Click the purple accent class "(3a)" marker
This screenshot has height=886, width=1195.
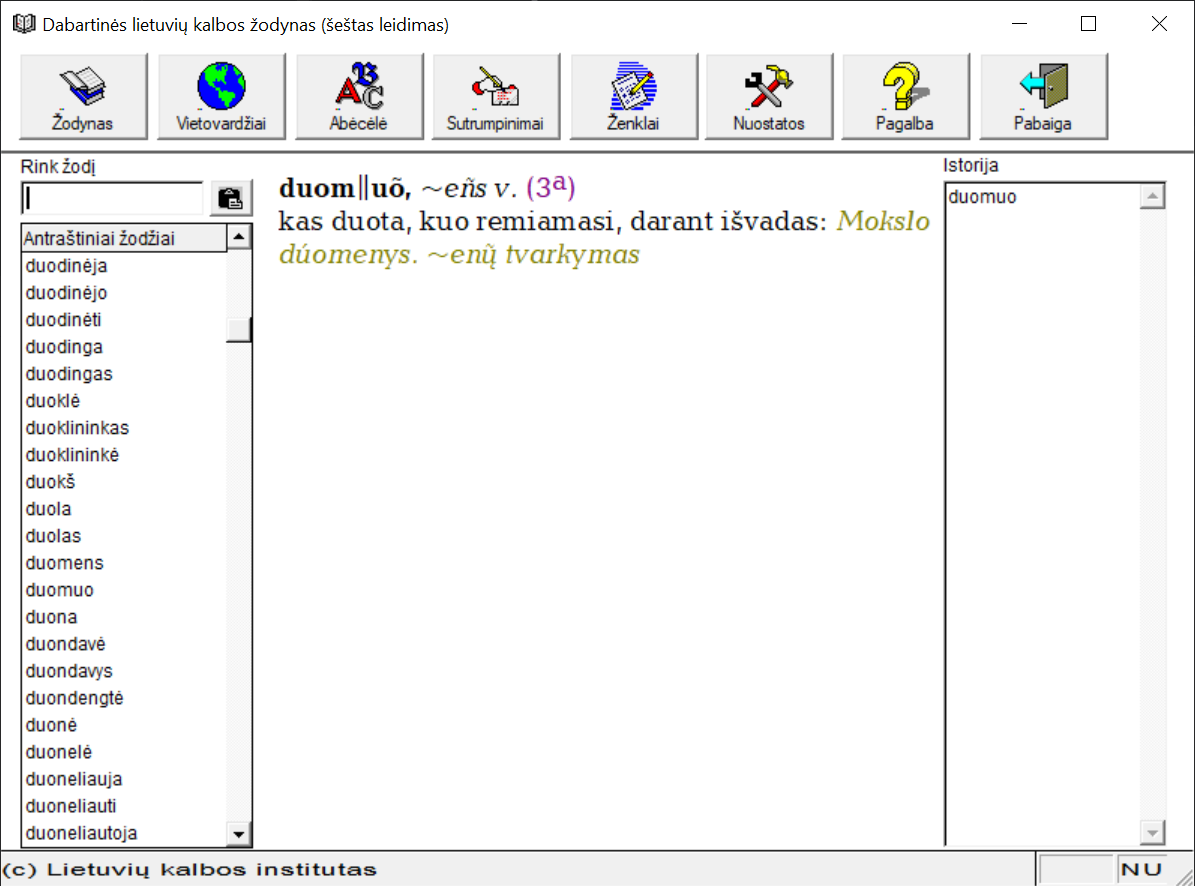coord(550,187)
